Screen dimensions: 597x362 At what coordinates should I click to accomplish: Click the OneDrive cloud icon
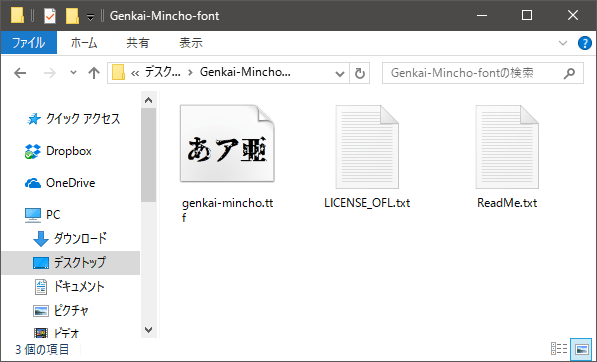pos(33,183)
